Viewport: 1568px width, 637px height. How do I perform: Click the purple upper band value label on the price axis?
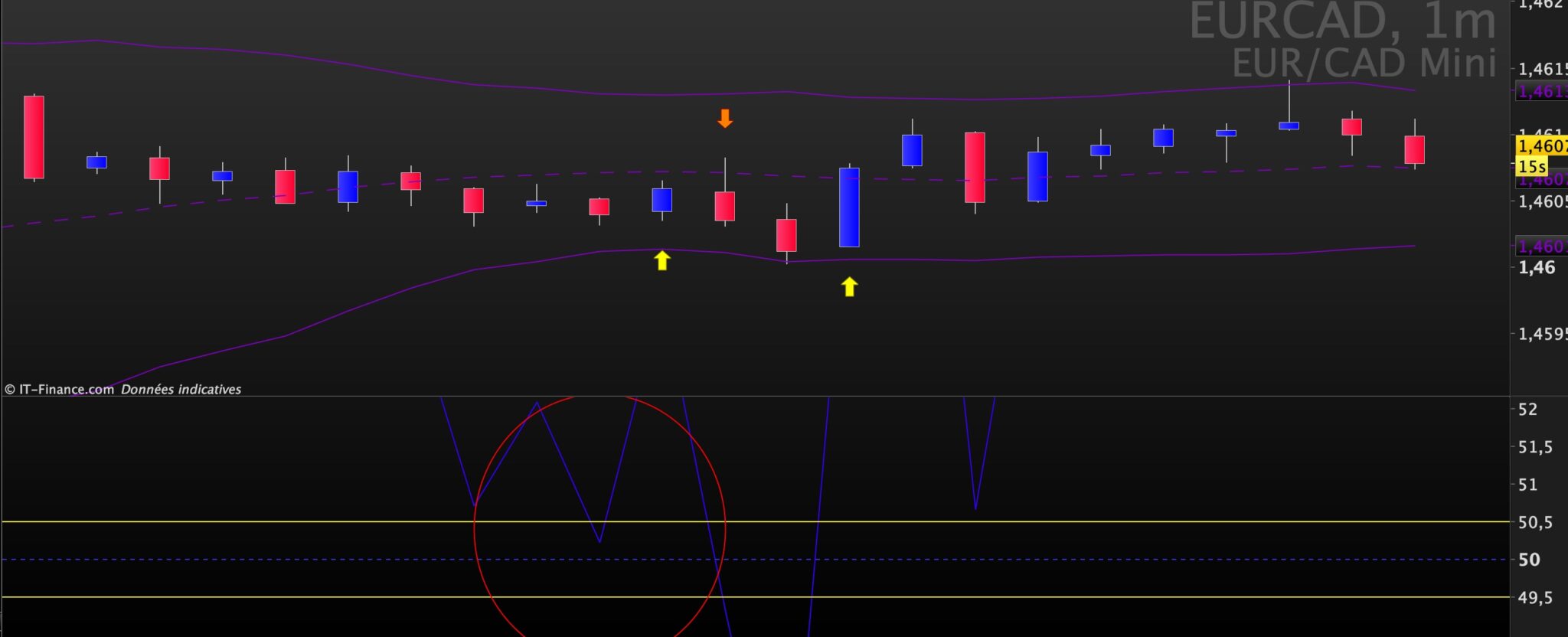(x=1541, y=92)
